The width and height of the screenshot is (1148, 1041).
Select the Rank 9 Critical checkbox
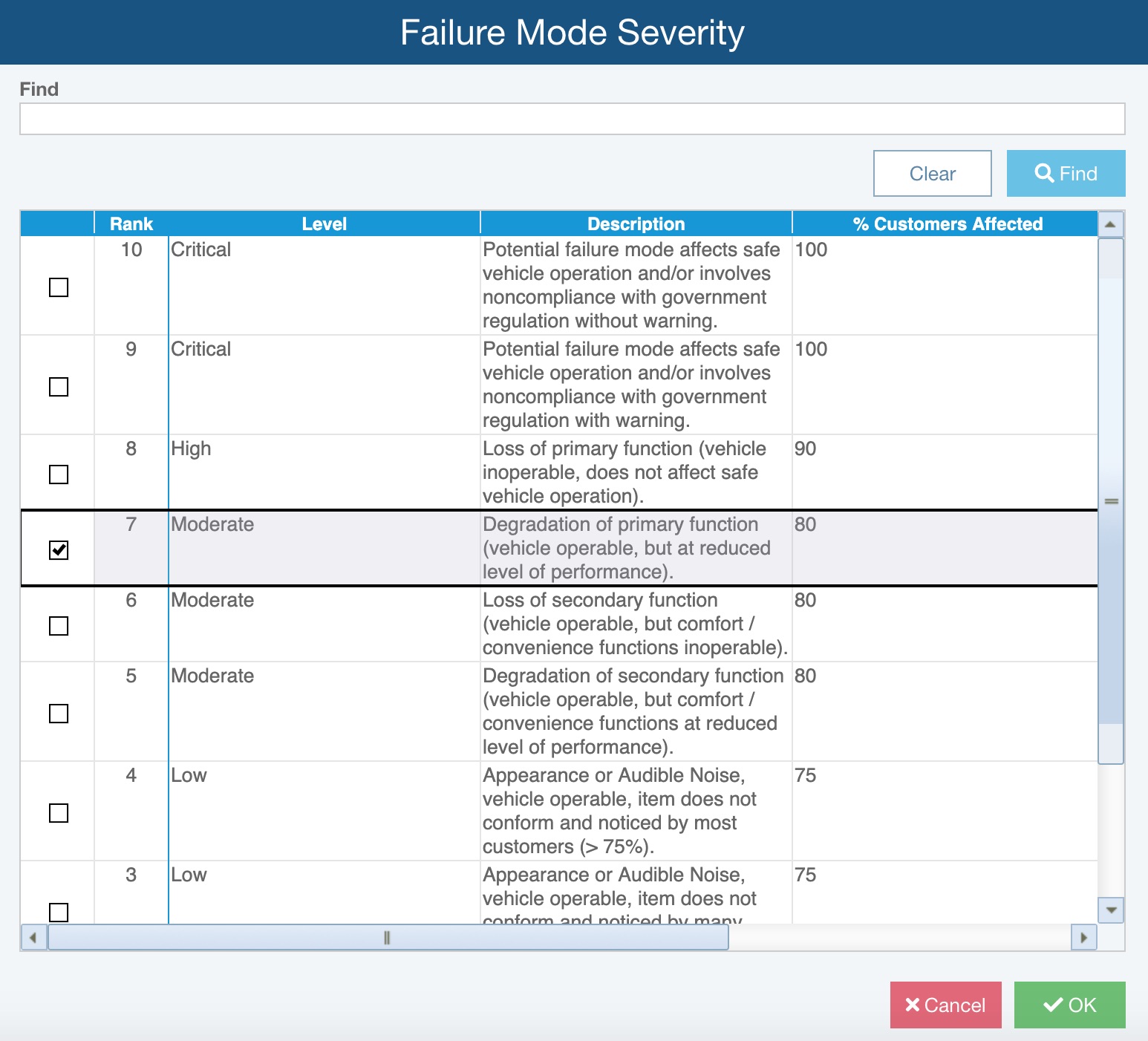59,387
